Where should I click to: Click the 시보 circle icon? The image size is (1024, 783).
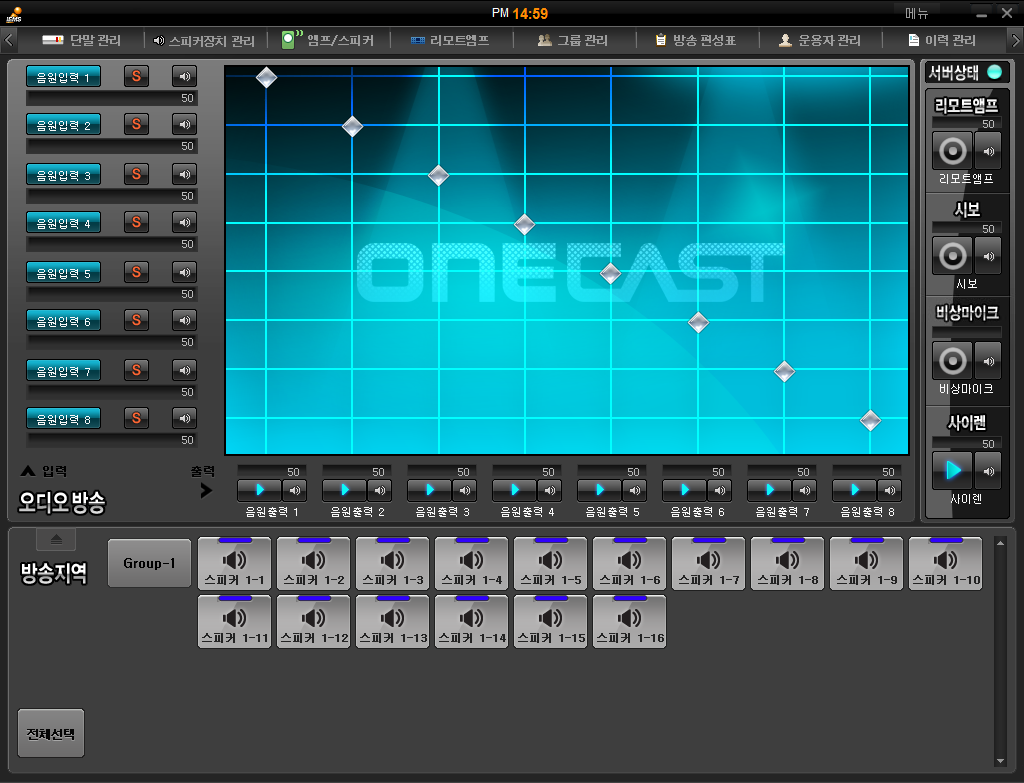click(953, 256)
